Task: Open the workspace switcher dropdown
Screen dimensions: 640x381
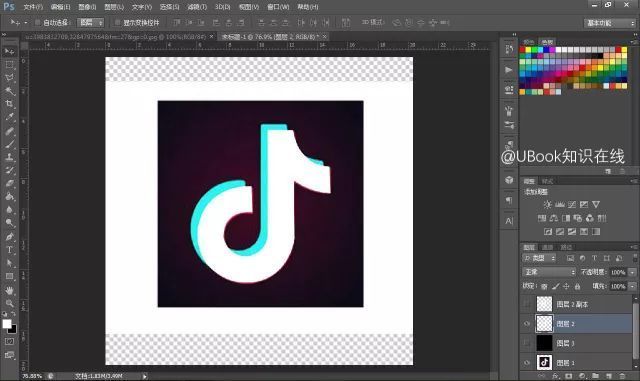Action: pyautogui.click(x=610, y=23)
